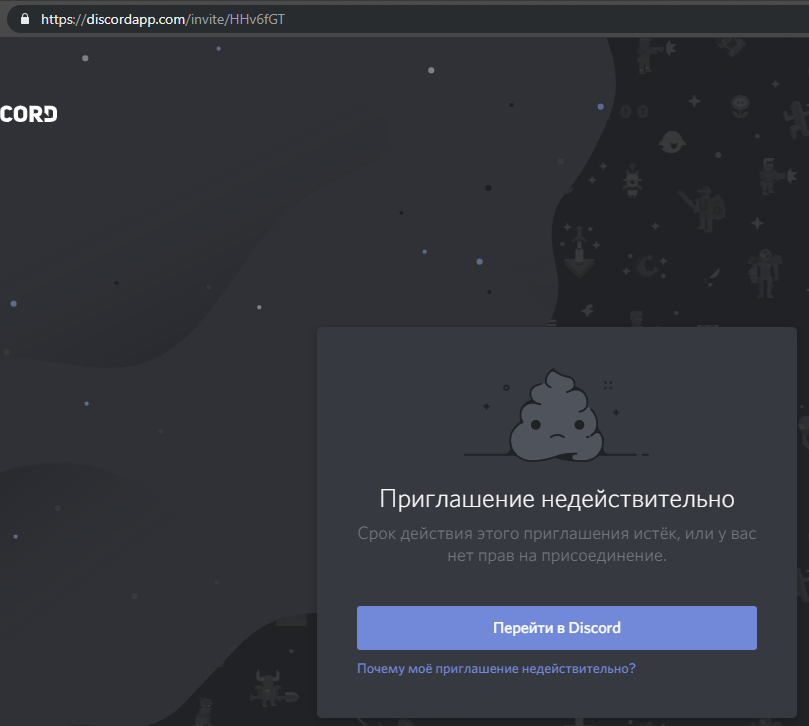809x726 pixels.
Task: Click the invite expired description text
Action: click(x=556, y=544)
